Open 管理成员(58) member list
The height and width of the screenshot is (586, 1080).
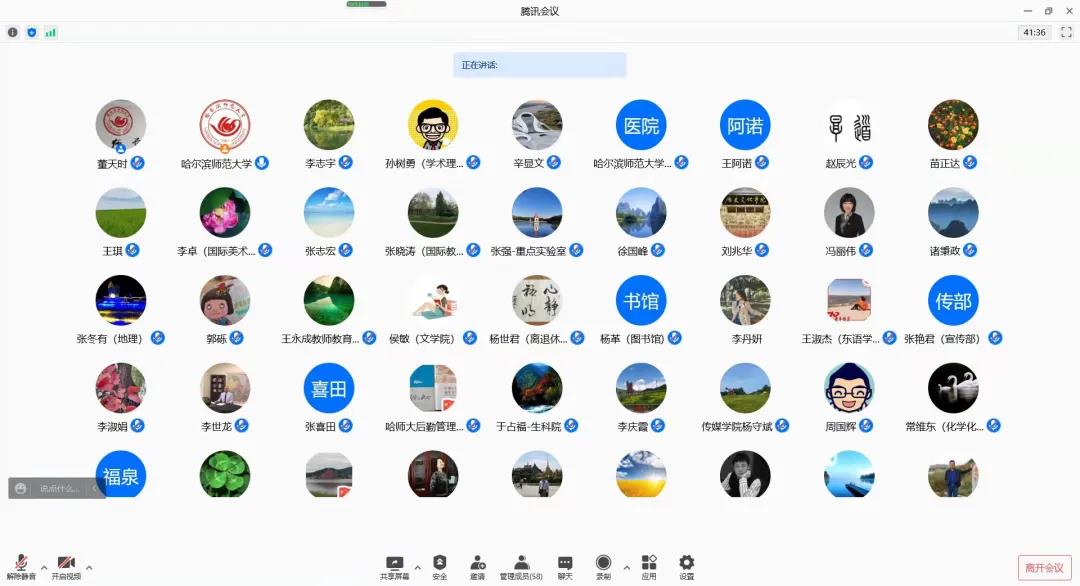click(x=521, y=566)
